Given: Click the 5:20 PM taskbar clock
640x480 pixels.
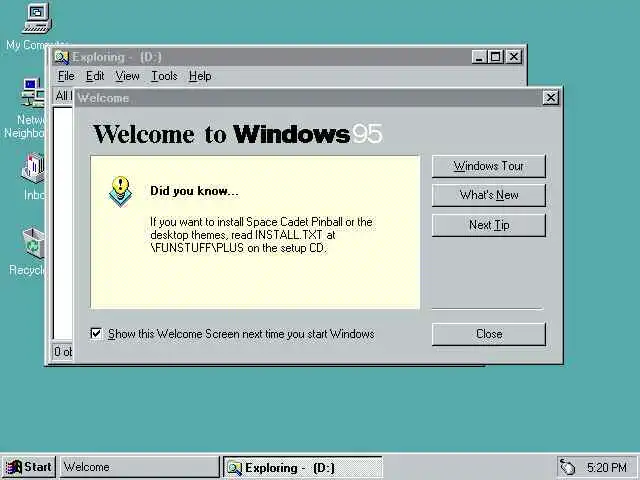Looking at the screenshot, I should pyautogui.click(x=607, y=467).
